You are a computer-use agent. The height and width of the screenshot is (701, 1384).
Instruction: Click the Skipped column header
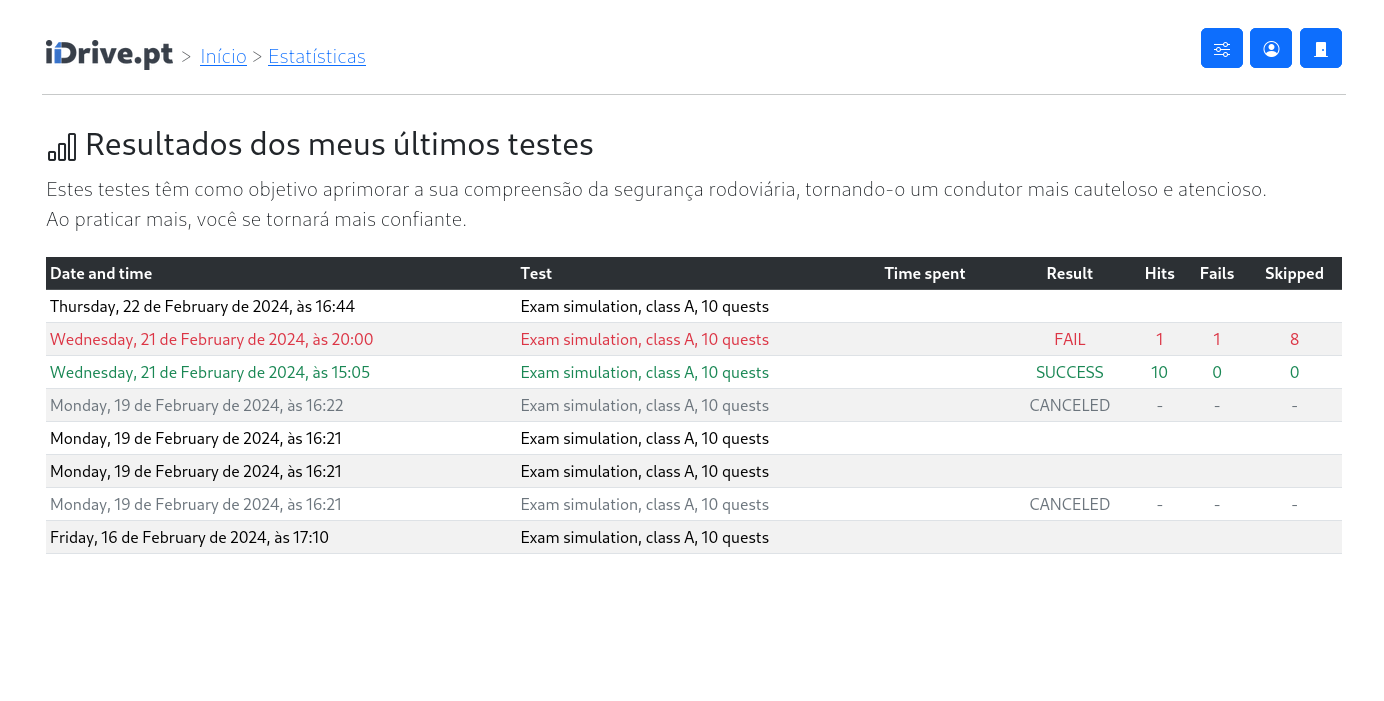point(1293,274)
